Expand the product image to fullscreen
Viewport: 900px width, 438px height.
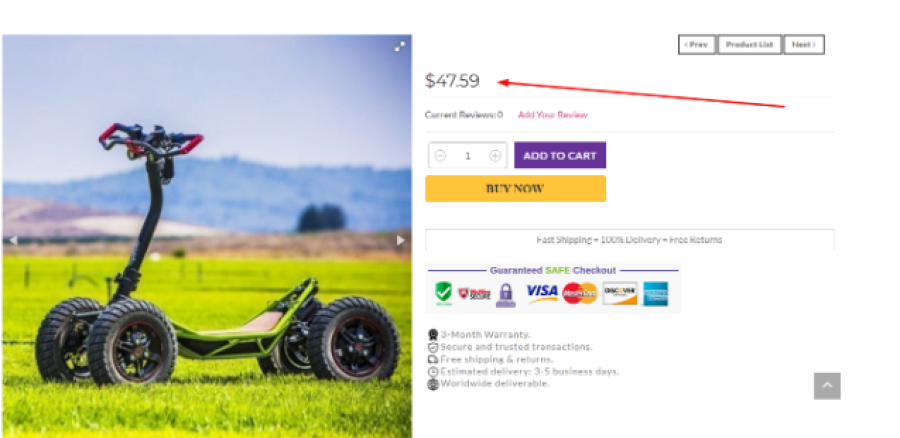click(x=399, y=46)
